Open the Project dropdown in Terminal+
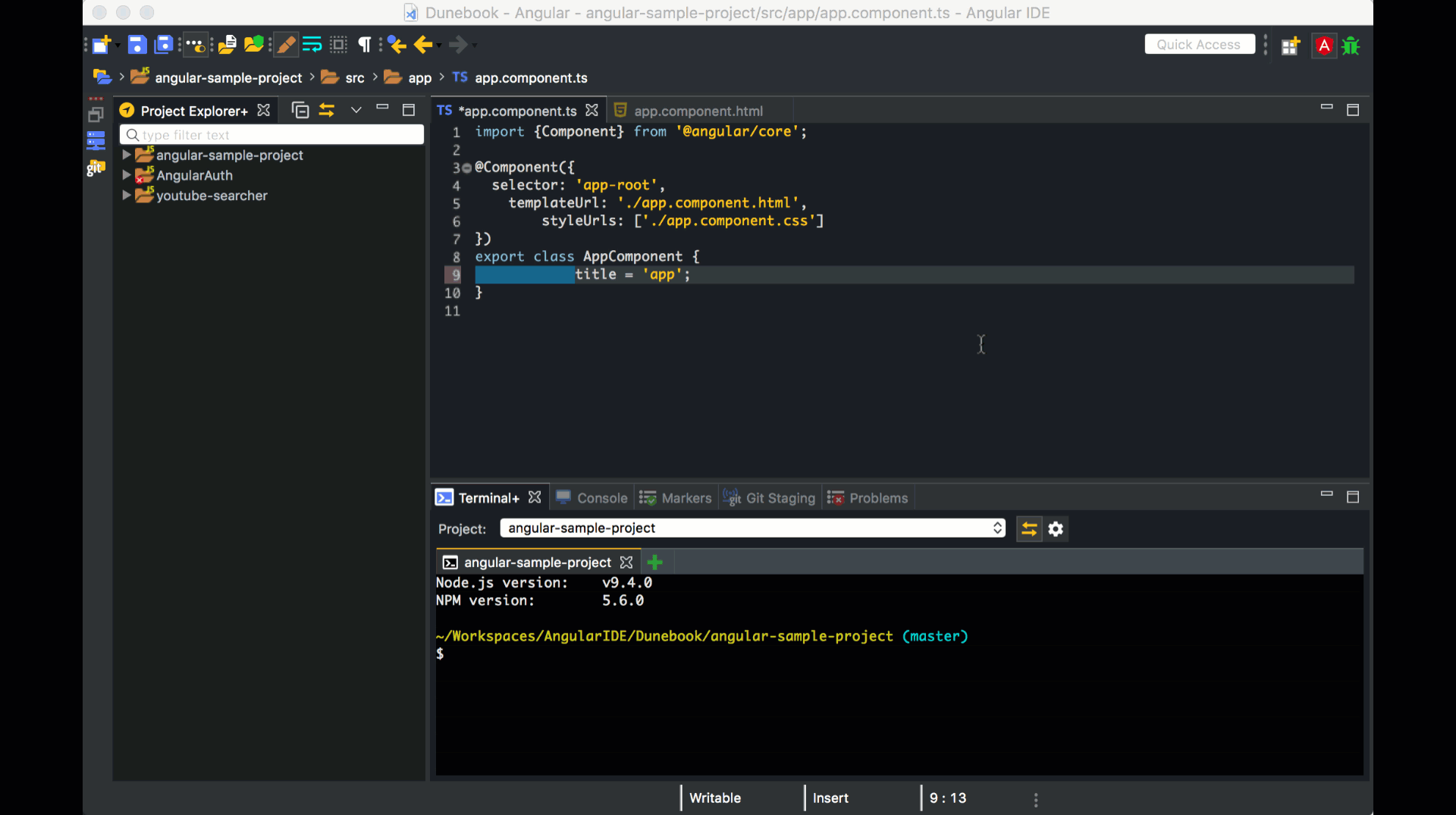 tap(752, 528)
